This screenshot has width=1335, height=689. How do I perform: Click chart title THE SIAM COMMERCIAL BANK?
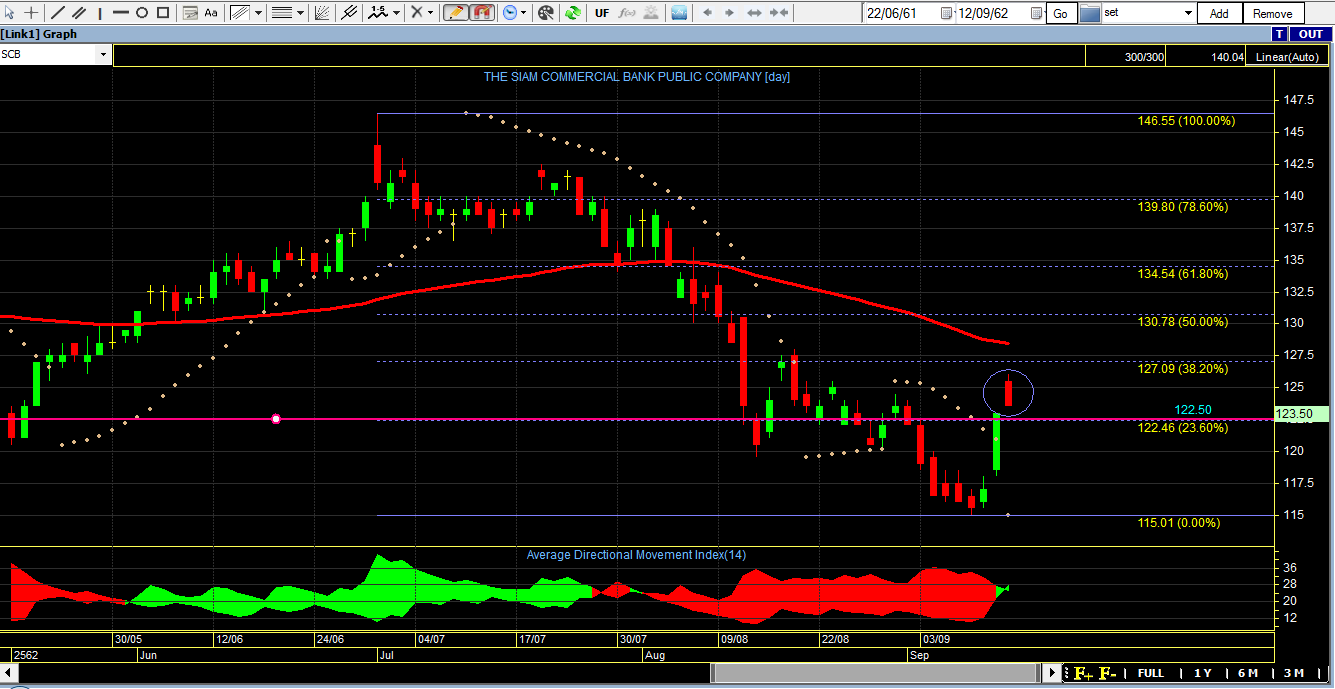pyautogui.click(x=637, y=76)
